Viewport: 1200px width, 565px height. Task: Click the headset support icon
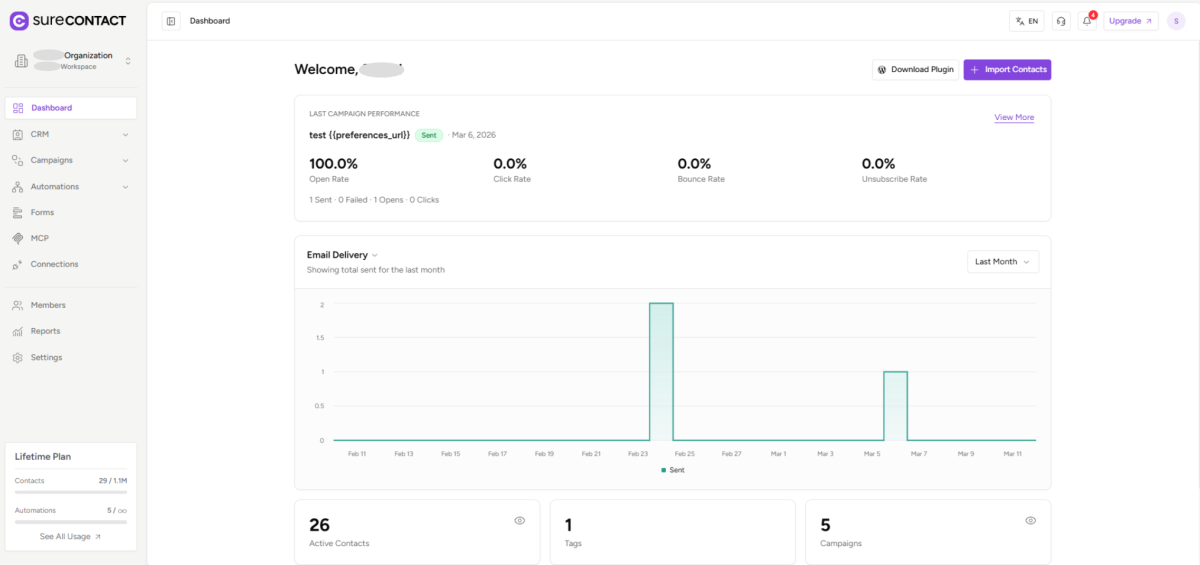[x=1061, y=21]
